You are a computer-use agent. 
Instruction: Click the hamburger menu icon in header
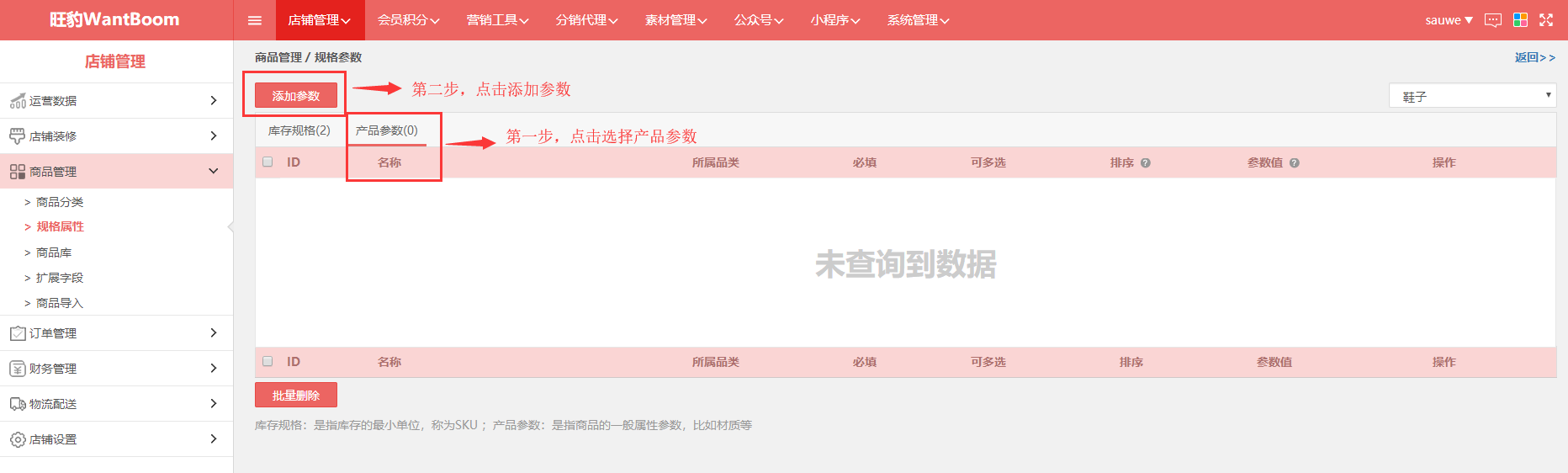255,20
